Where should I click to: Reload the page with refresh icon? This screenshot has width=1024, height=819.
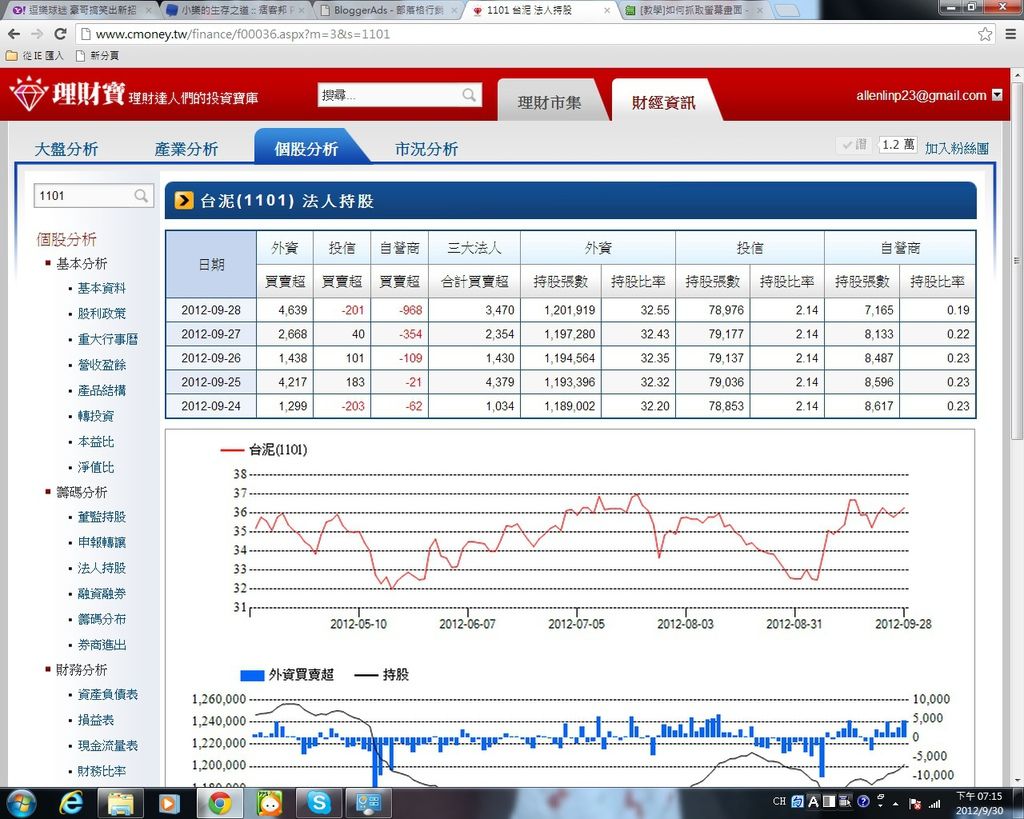coord(60,34)
